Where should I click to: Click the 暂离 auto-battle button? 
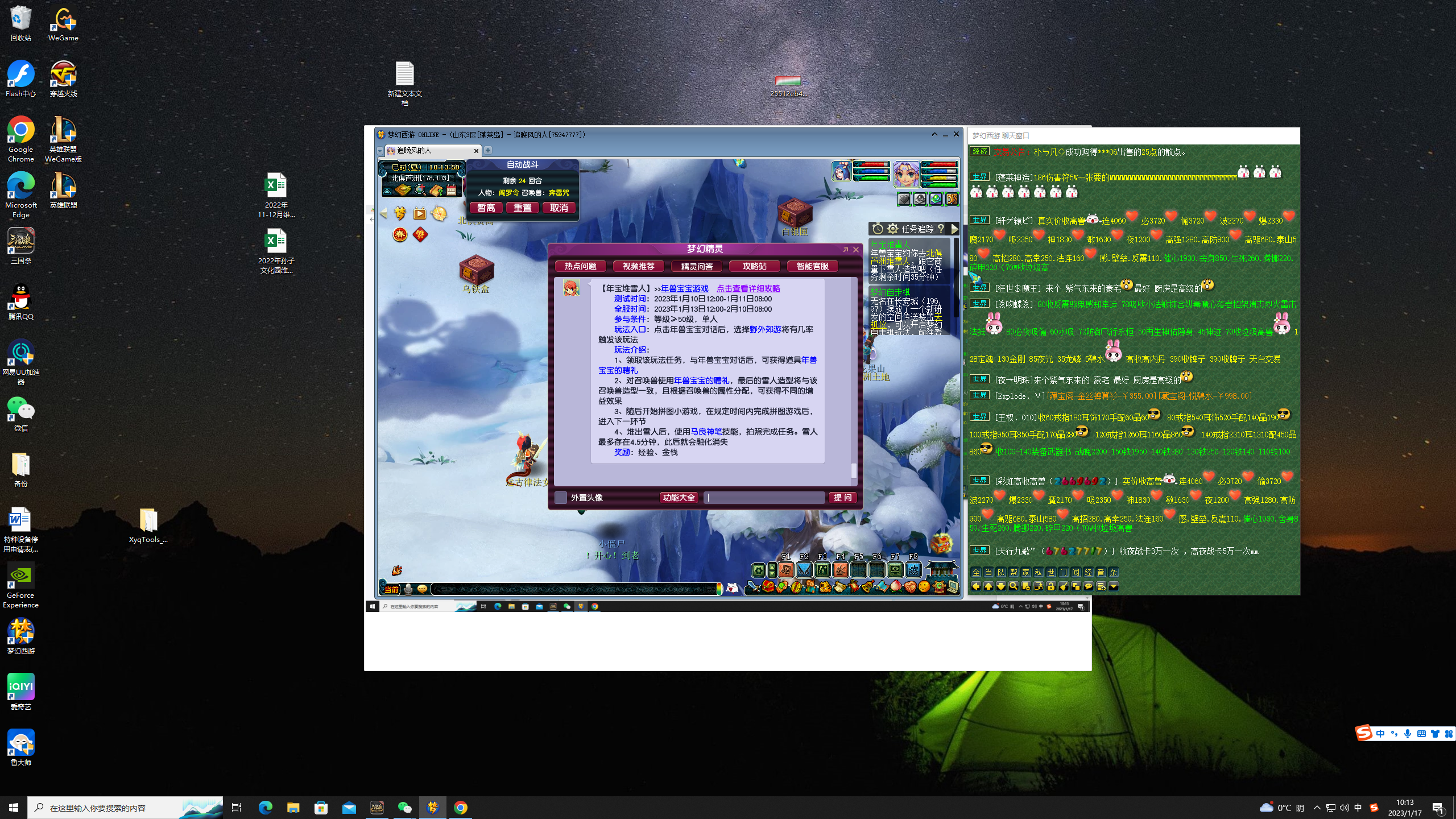[486, 208]
